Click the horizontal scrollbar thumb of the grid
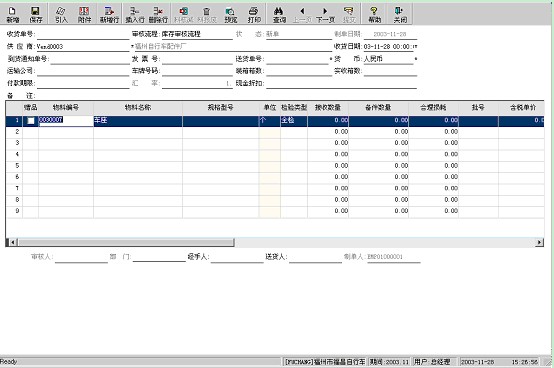This screenshot has width=554, height=368. 126,242
